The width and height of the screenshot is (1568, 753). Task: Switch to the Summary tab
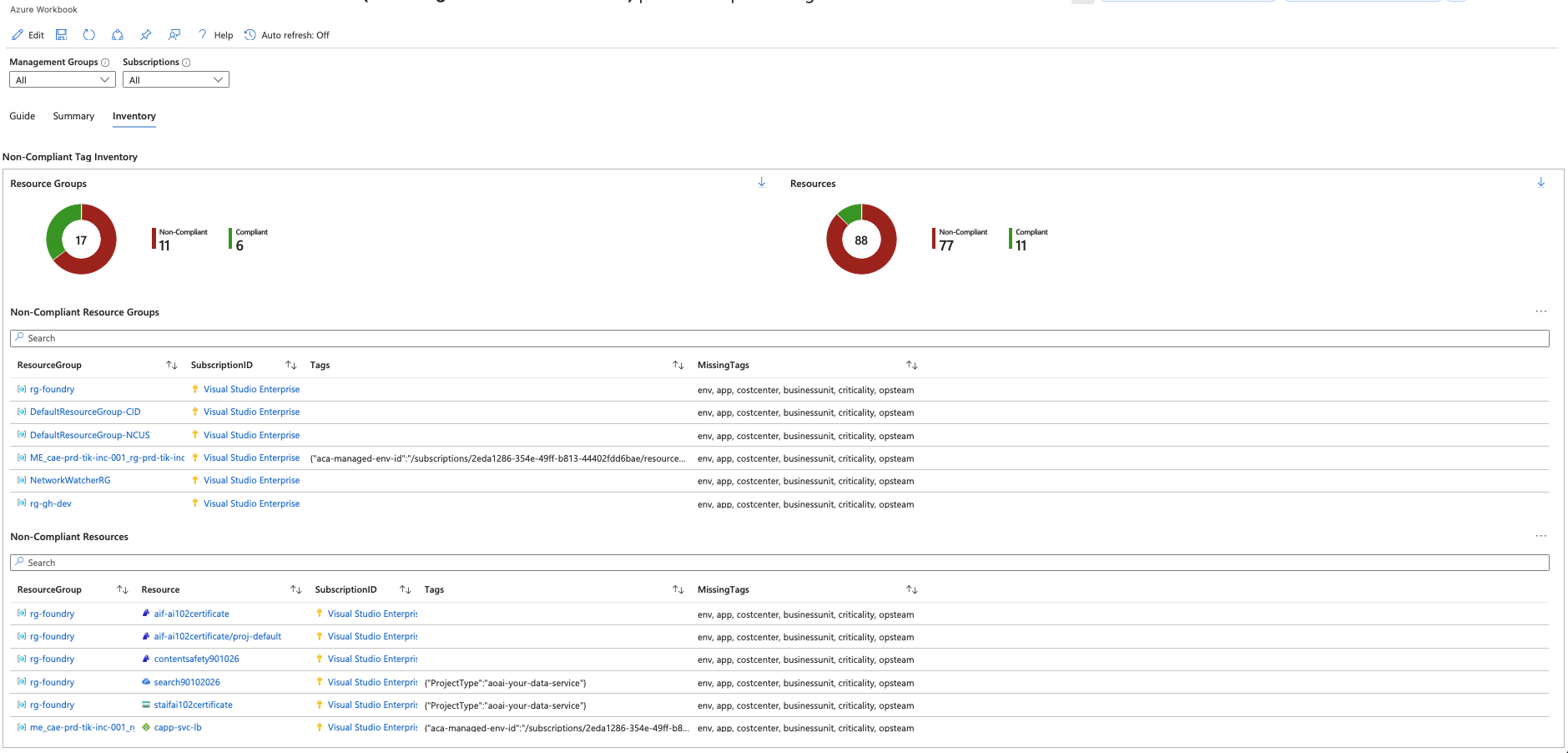73,116
